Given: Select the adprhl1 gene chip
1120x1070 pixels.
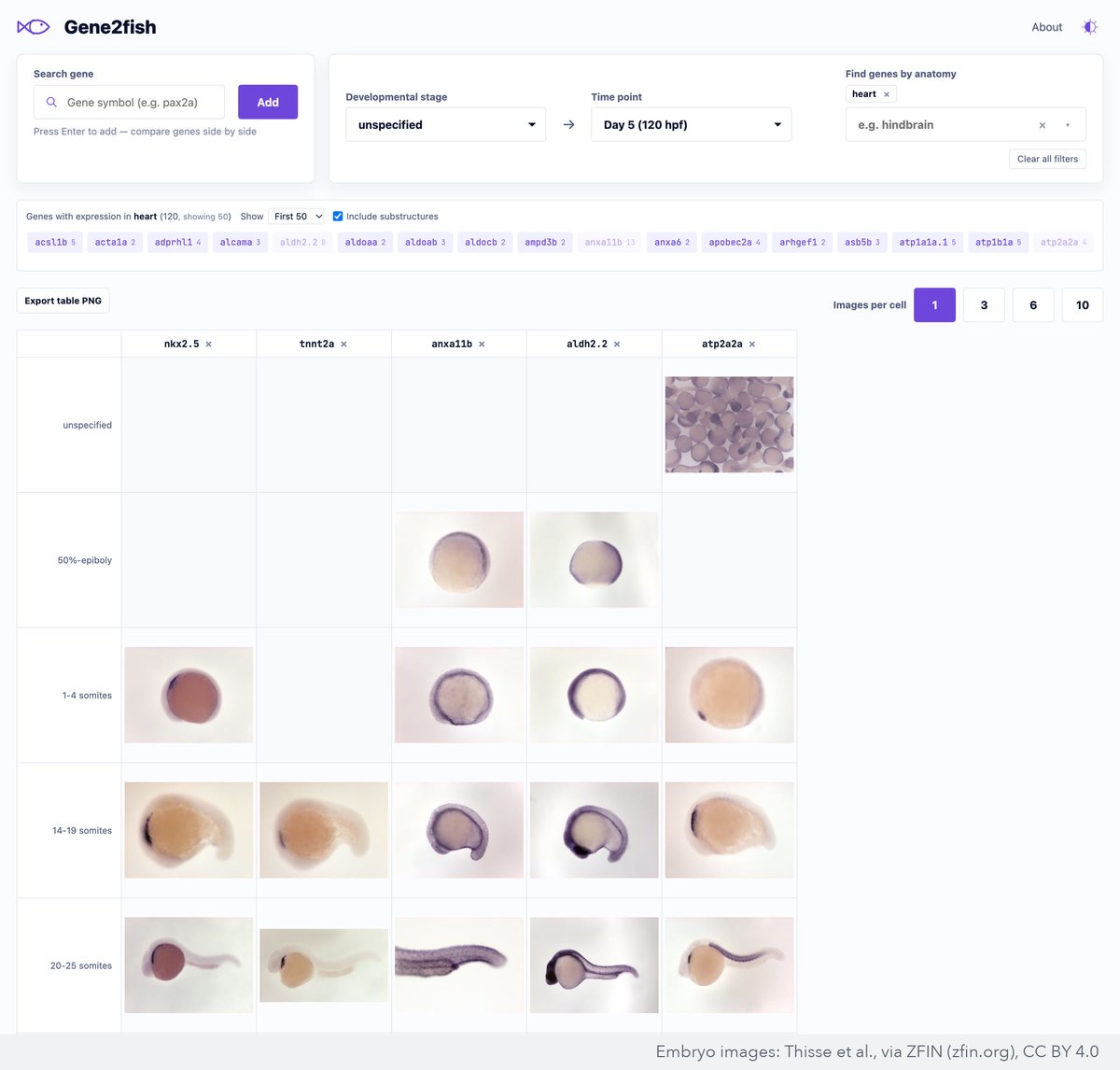Looking at the screenshot, I should point(177,243).
